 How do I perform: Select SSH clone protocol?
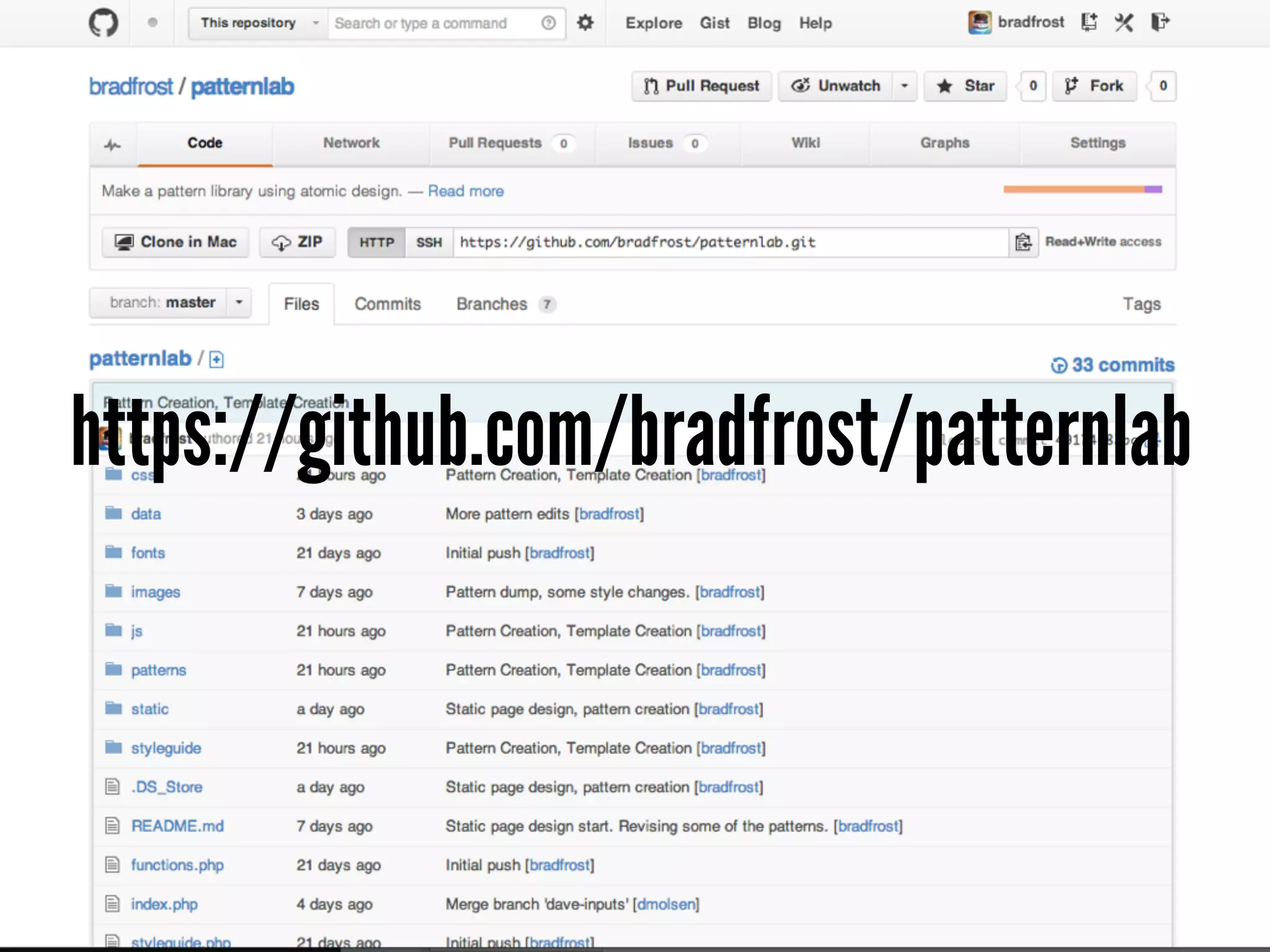pyautogui.click(x=429, y=242)
